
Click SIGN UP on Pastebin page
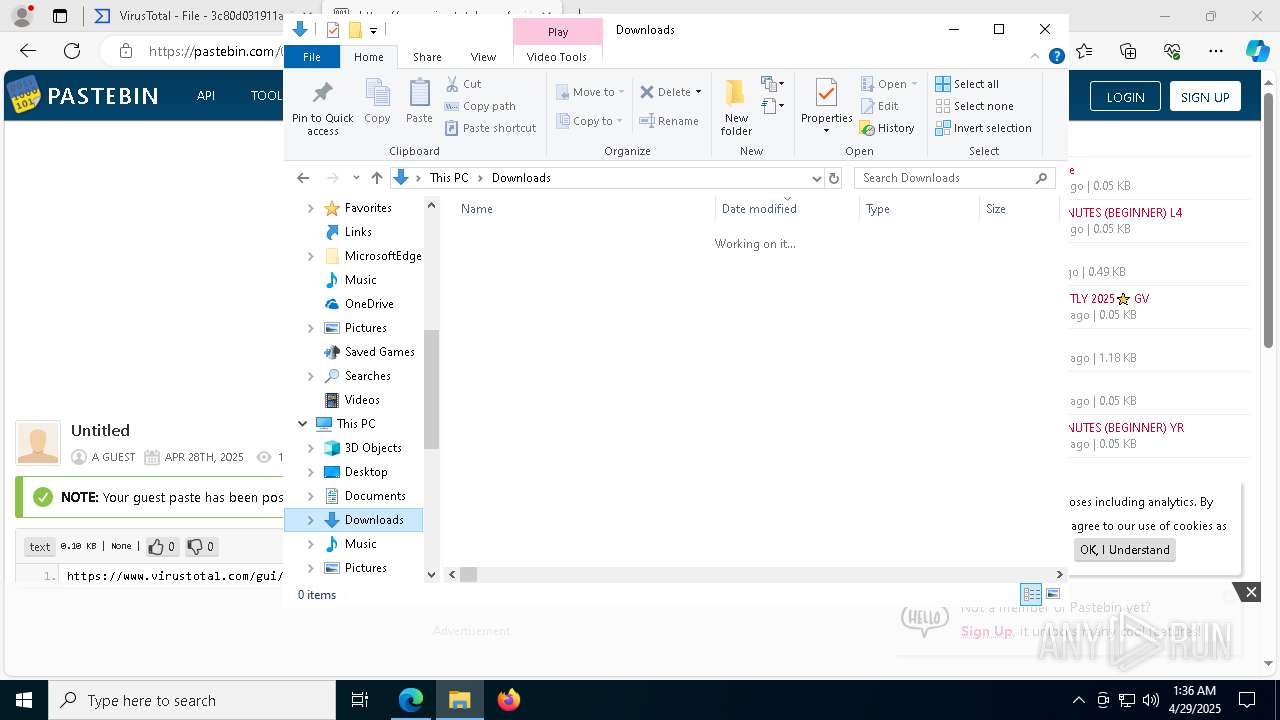[1205, 97]
